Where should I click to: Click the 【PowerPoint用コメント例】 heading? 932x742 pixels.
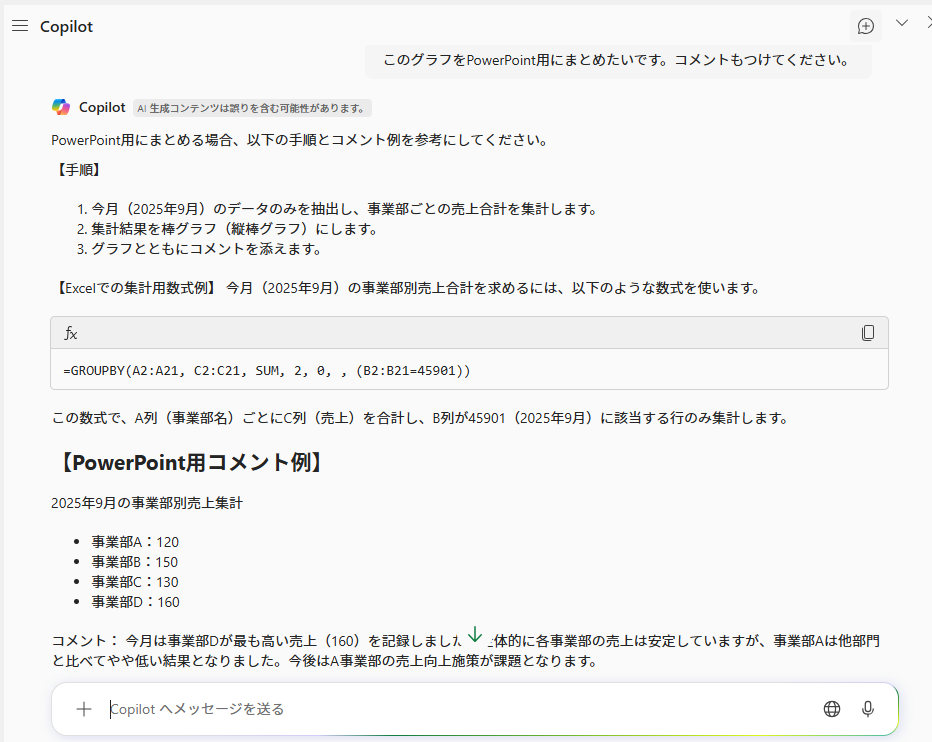[x=189, y=462]
